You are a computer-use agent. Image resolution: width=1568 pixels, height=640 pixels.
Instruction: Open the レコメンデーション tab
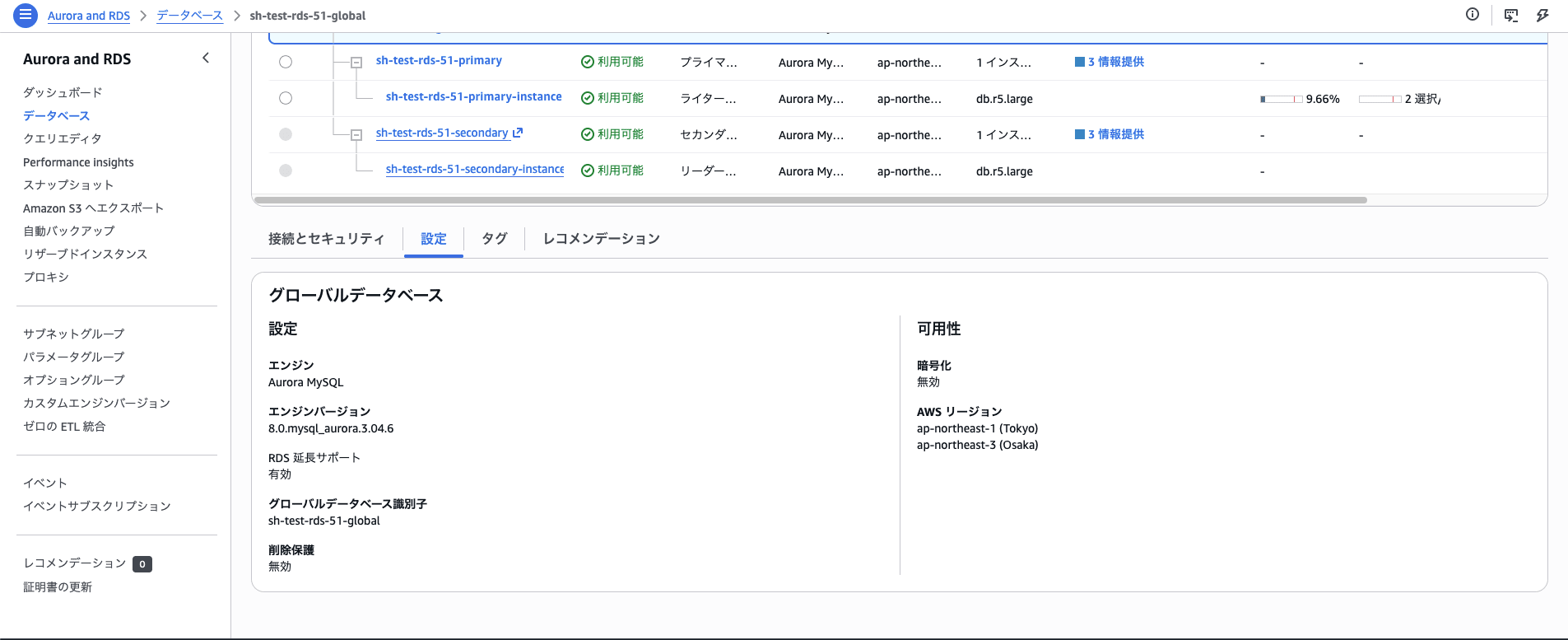tap(602, 239)
